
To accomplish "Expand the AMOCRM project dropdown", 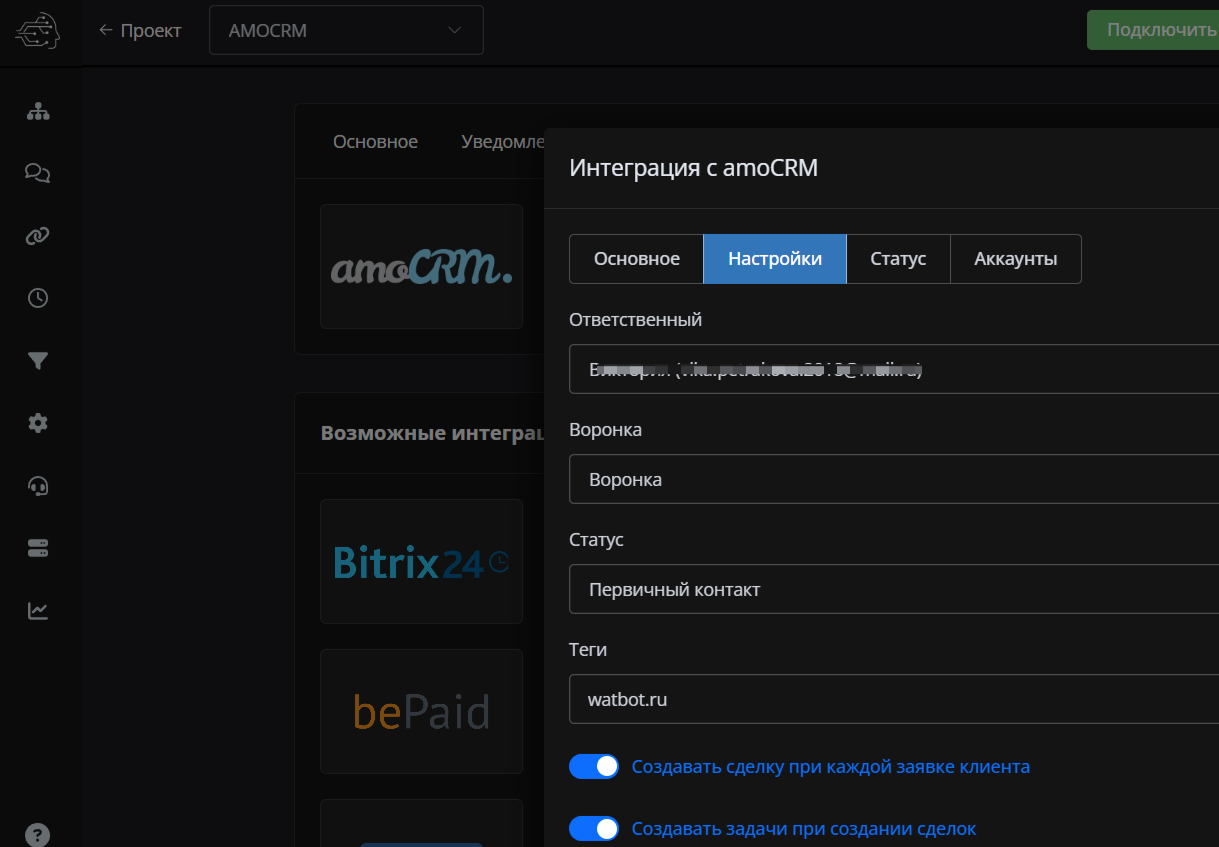I will click(346, 30).
